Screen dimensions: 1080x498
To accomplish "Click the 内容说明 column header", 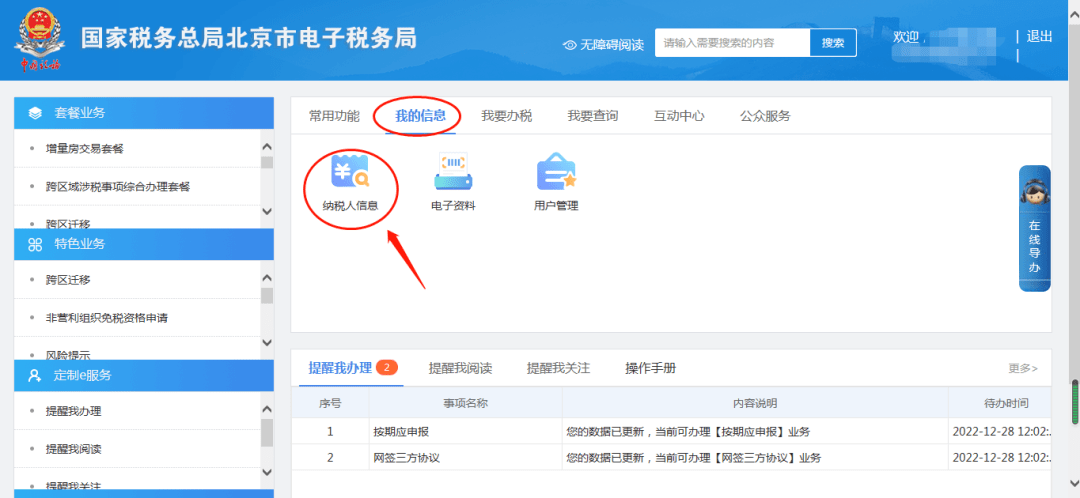I will click(x=755, y=403).
